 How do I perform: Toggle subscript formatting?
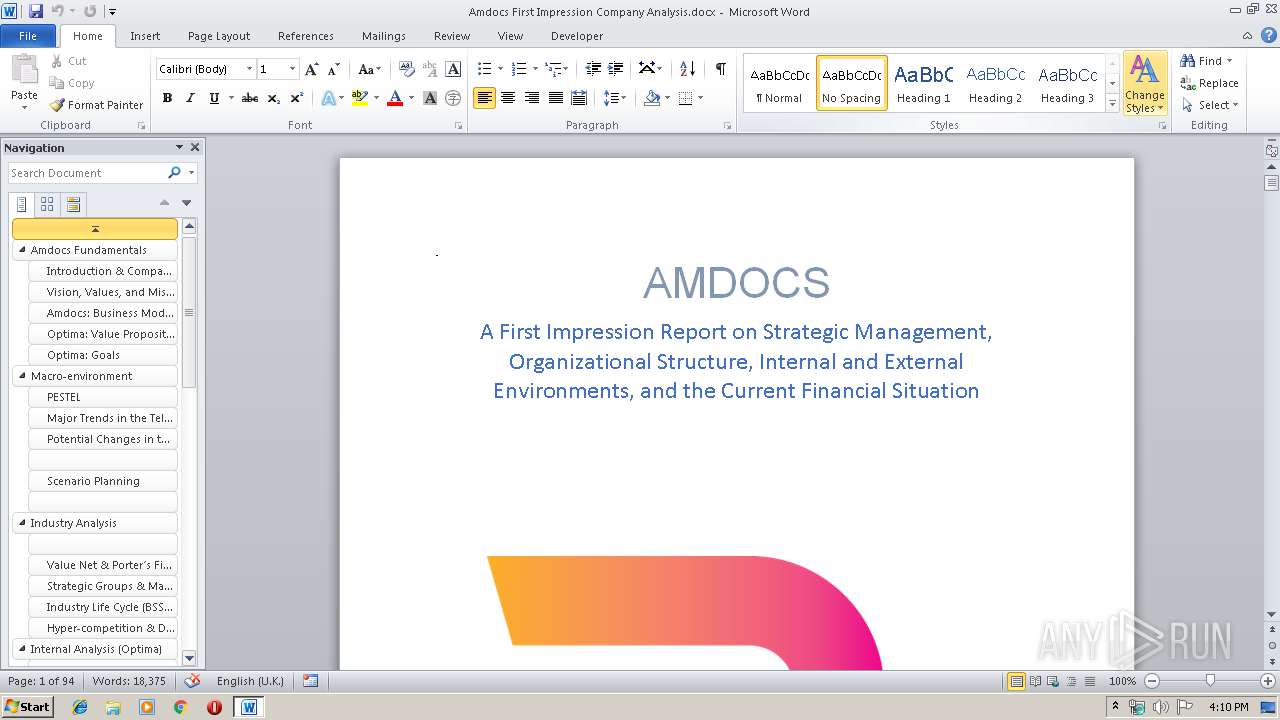(274, 98)
